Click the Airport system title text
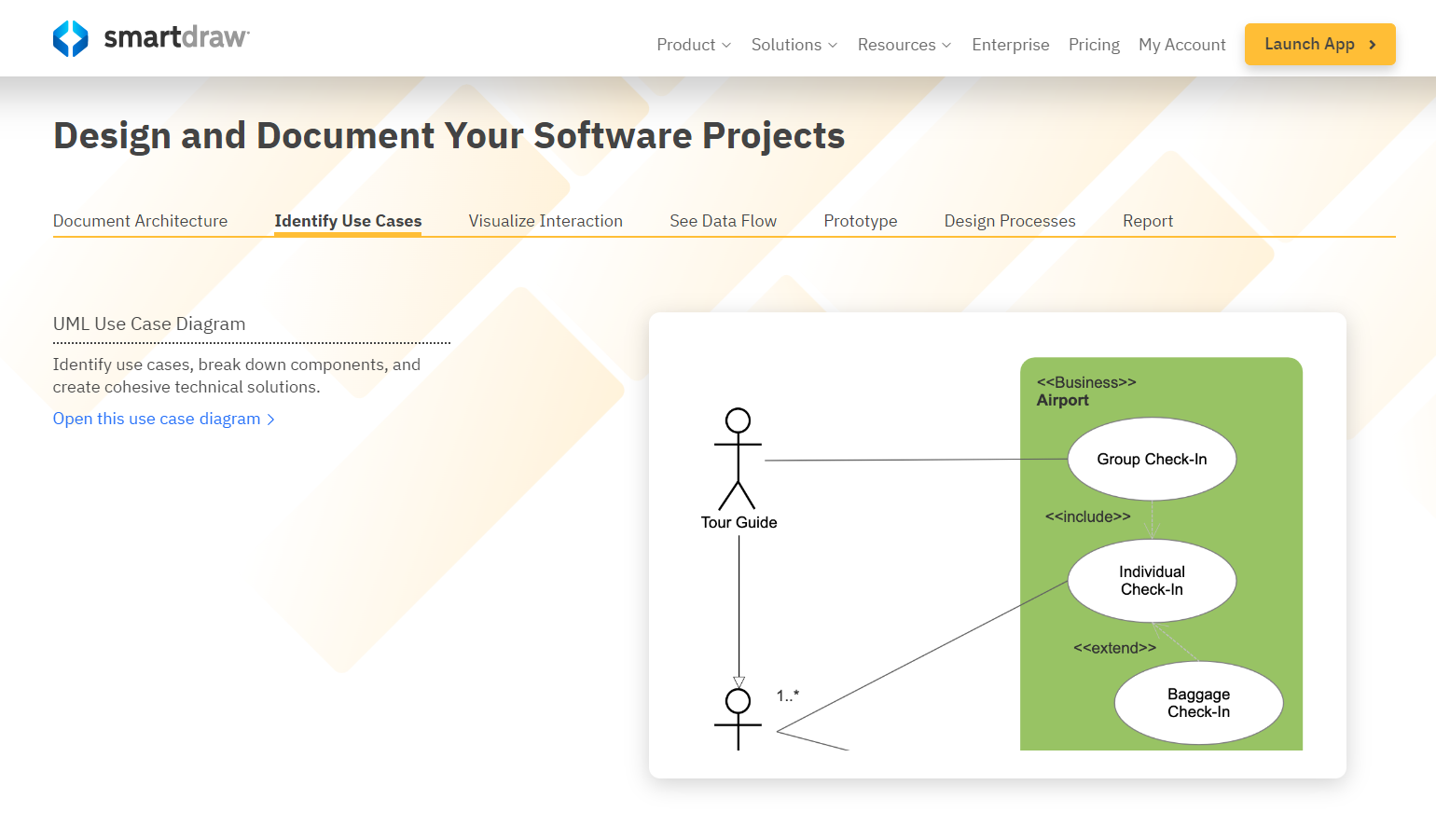1436x840 pixels. pos(1062,400)
